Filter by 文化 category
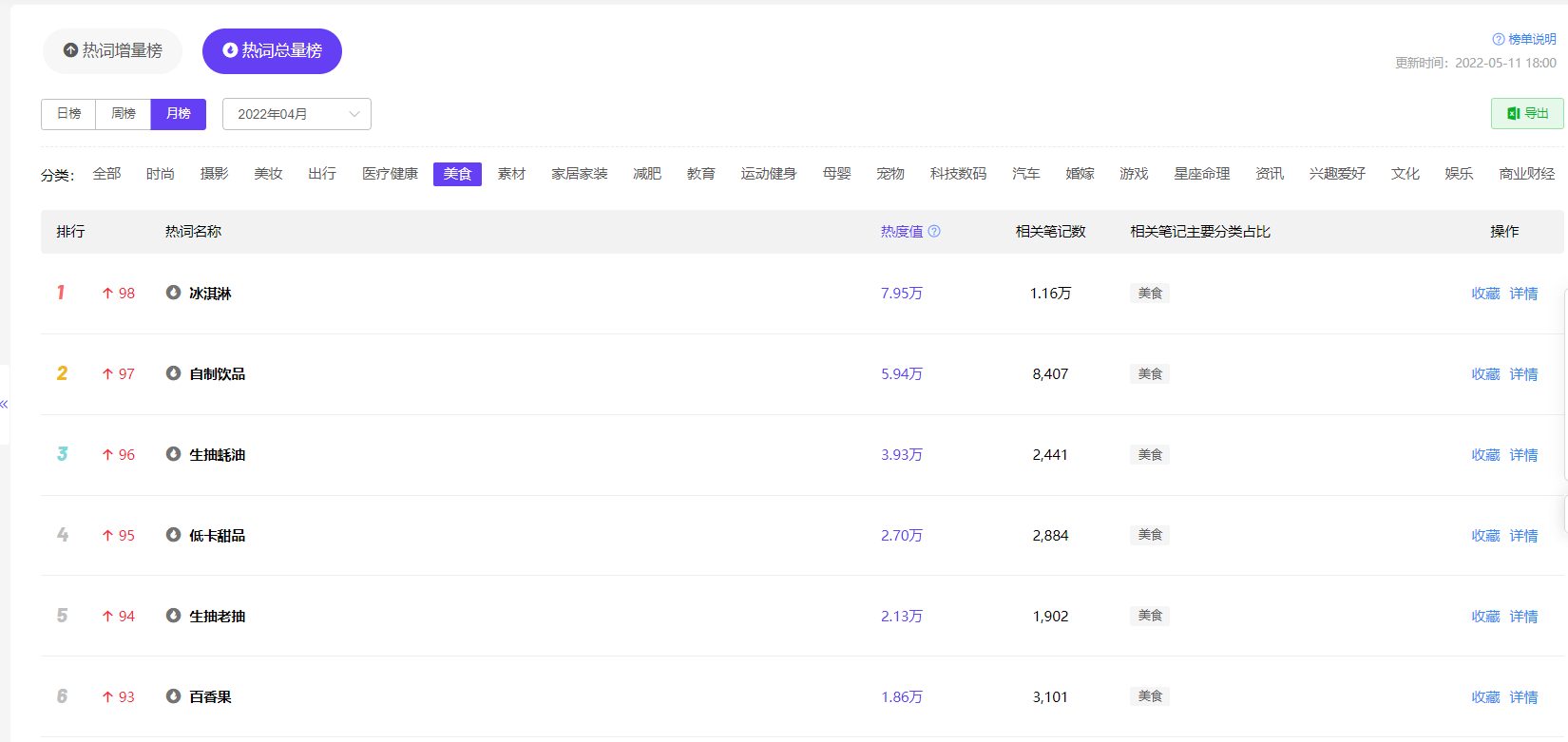 click(1405, 174)
